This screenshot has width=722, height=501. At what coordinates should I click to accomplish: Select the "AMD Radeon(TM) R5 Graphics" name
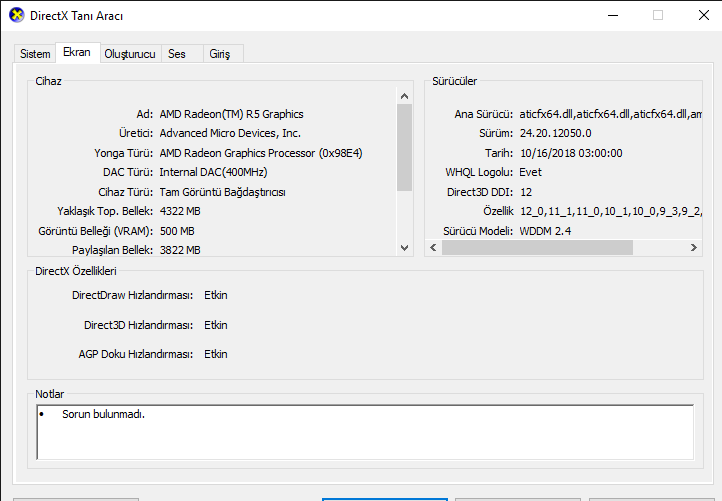(232, 114)
